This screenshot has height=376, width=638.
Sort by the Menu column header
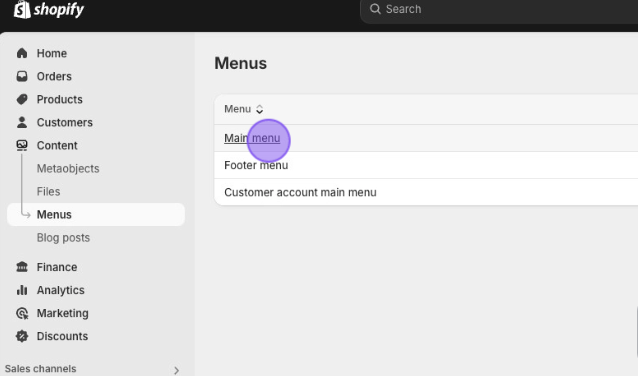pyautogui.click(x=244, y=109)
